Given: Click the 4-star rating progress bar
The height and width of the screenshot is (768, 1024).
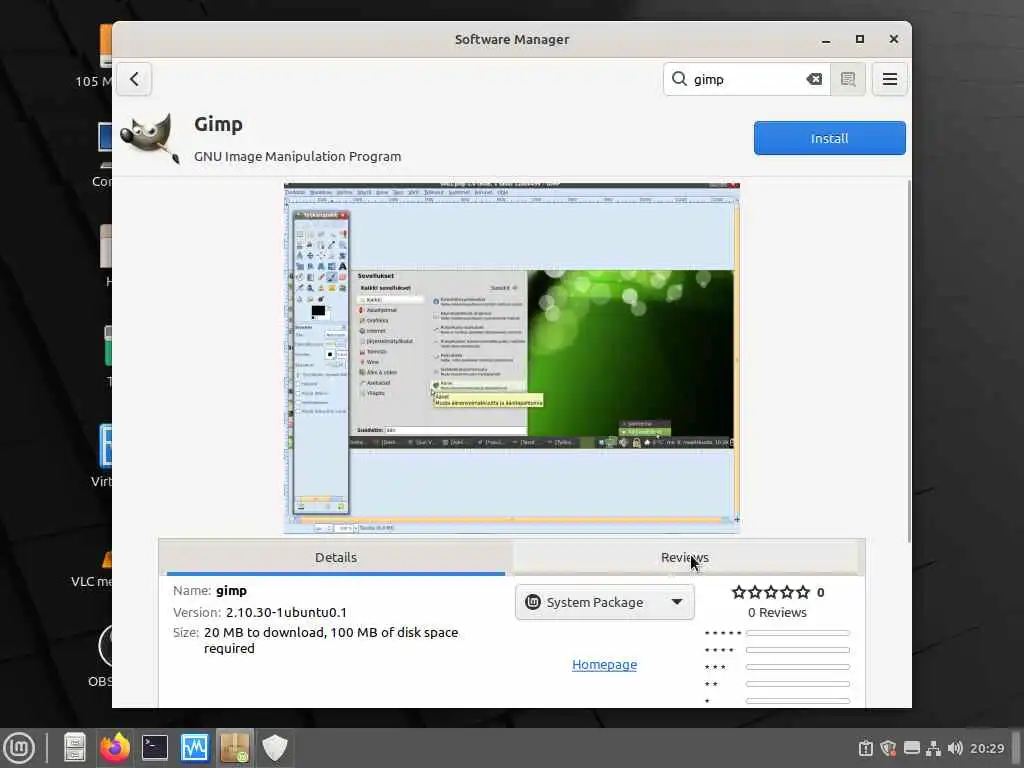Looking at the screenshot, I should click(798, 650).
